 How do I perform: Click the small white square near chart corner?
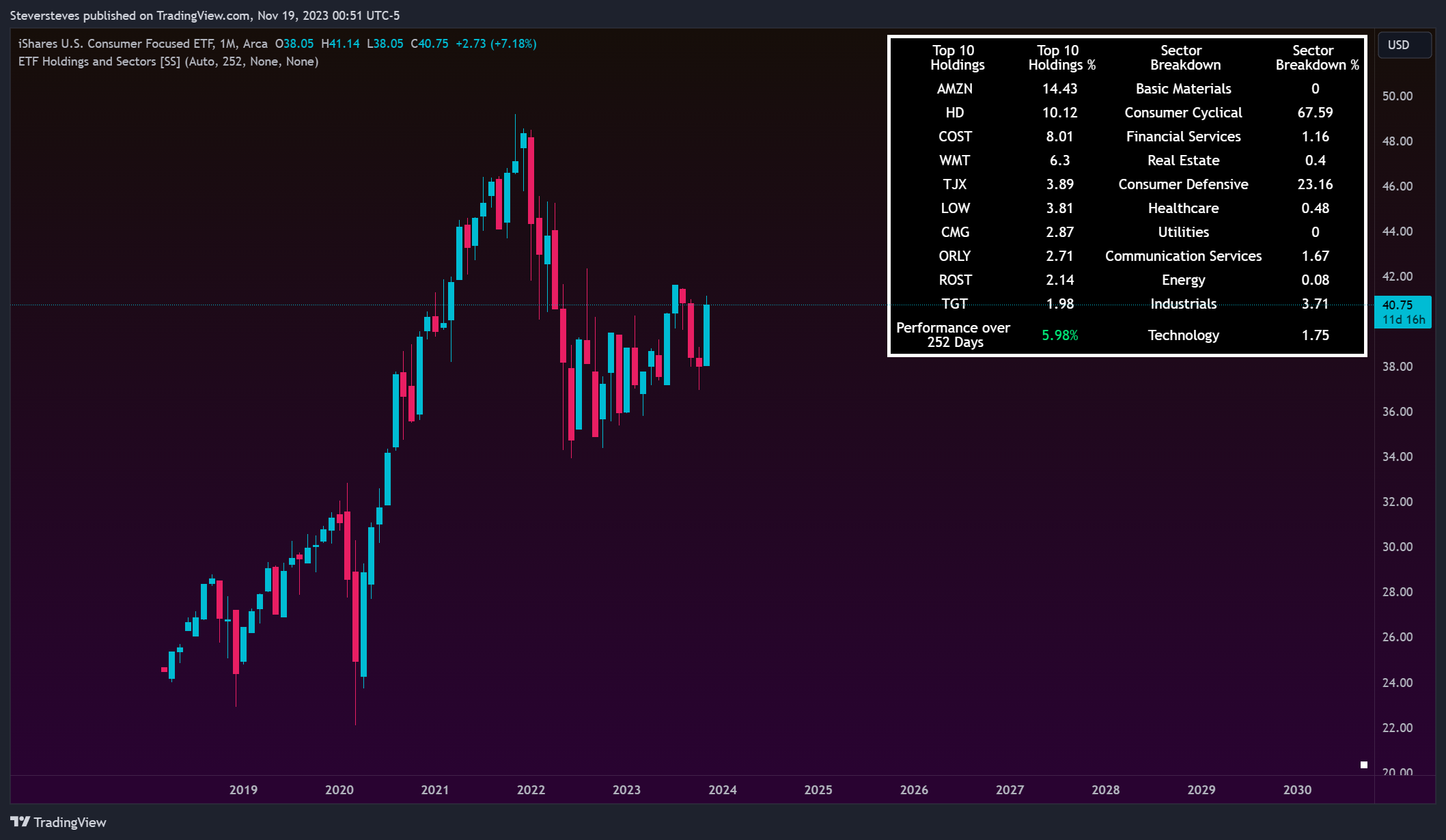(x=1363, y=765)
